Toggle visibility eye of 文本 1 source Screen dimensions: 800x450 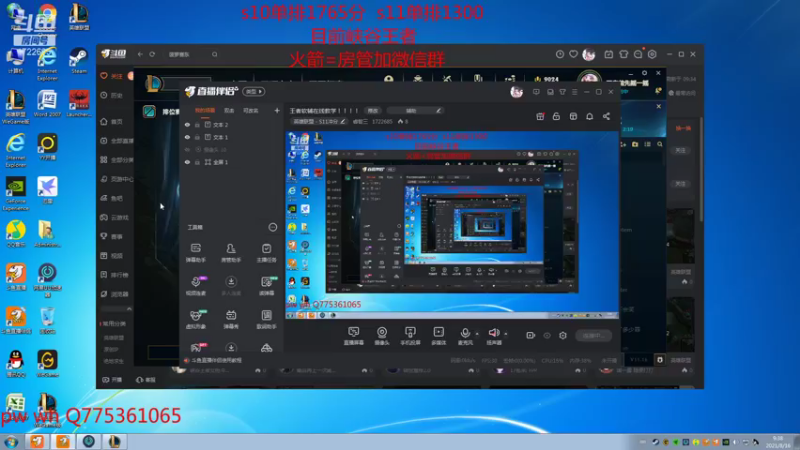pos(187,137)
